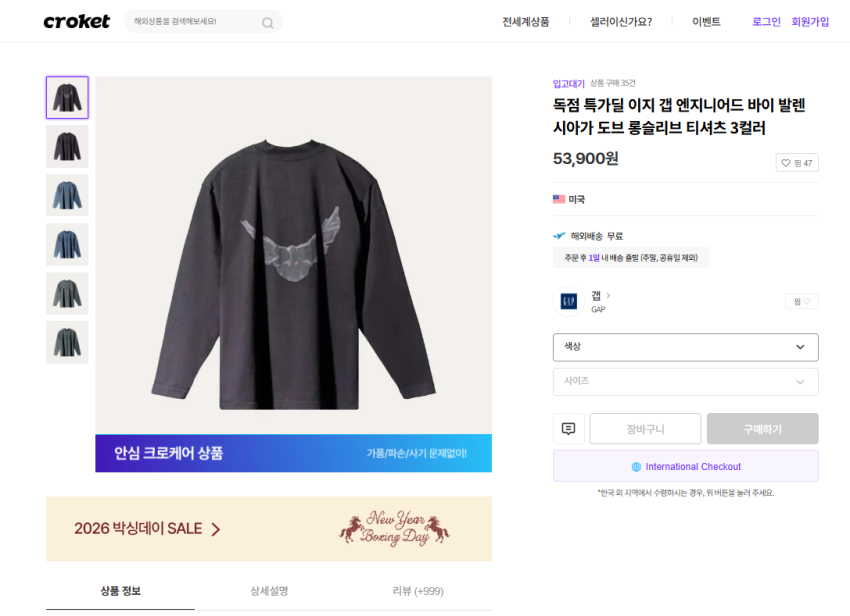The width and height of the screenshot is (850, 616).
Task: Open the 갭 brand page chevron
Action: coord(608,295)
